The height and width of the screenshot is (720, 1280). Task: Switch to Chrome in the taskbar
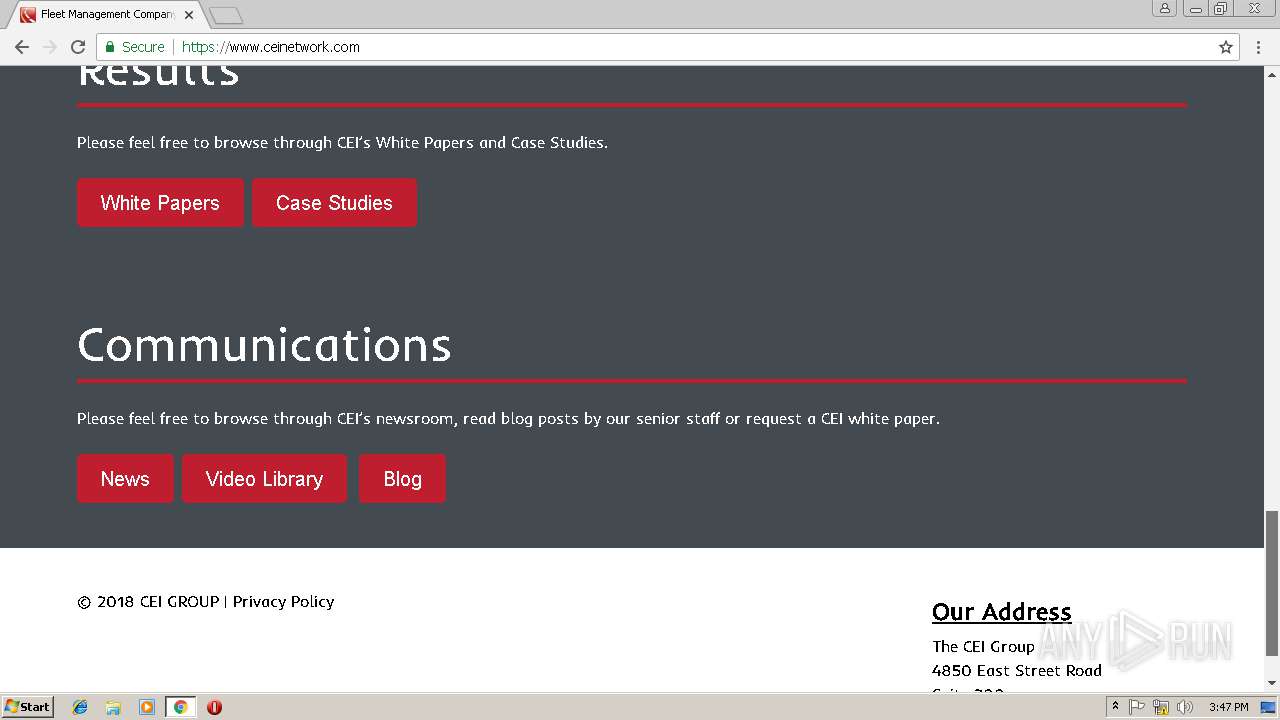click(180, 707)
